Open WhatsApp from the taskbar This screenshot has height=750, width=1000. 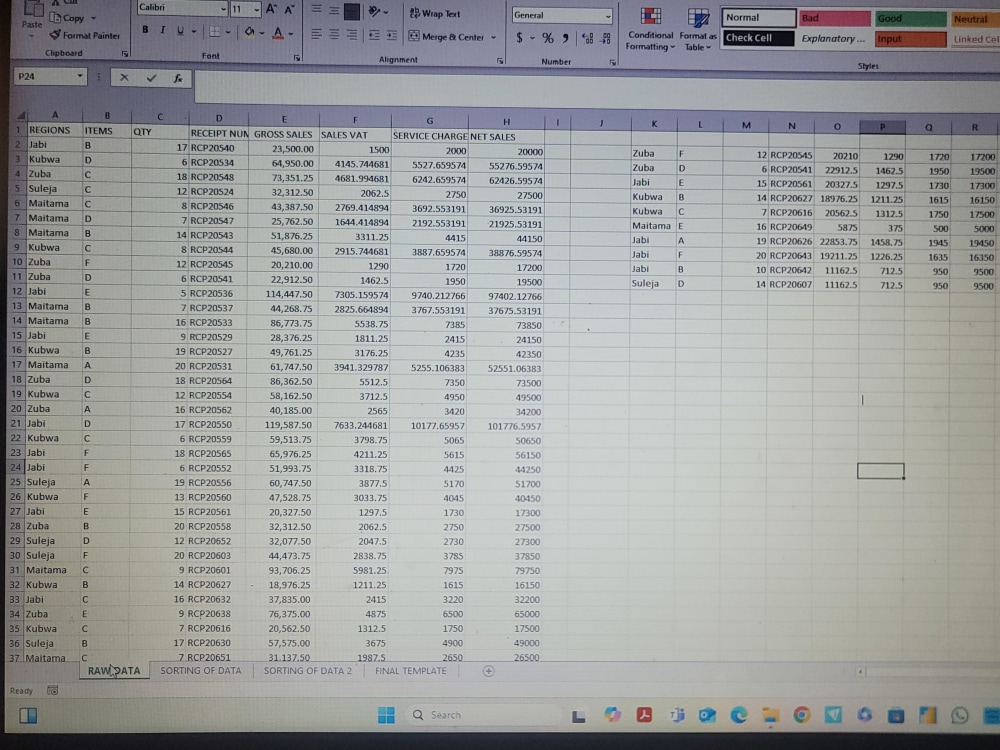[959, 716]
